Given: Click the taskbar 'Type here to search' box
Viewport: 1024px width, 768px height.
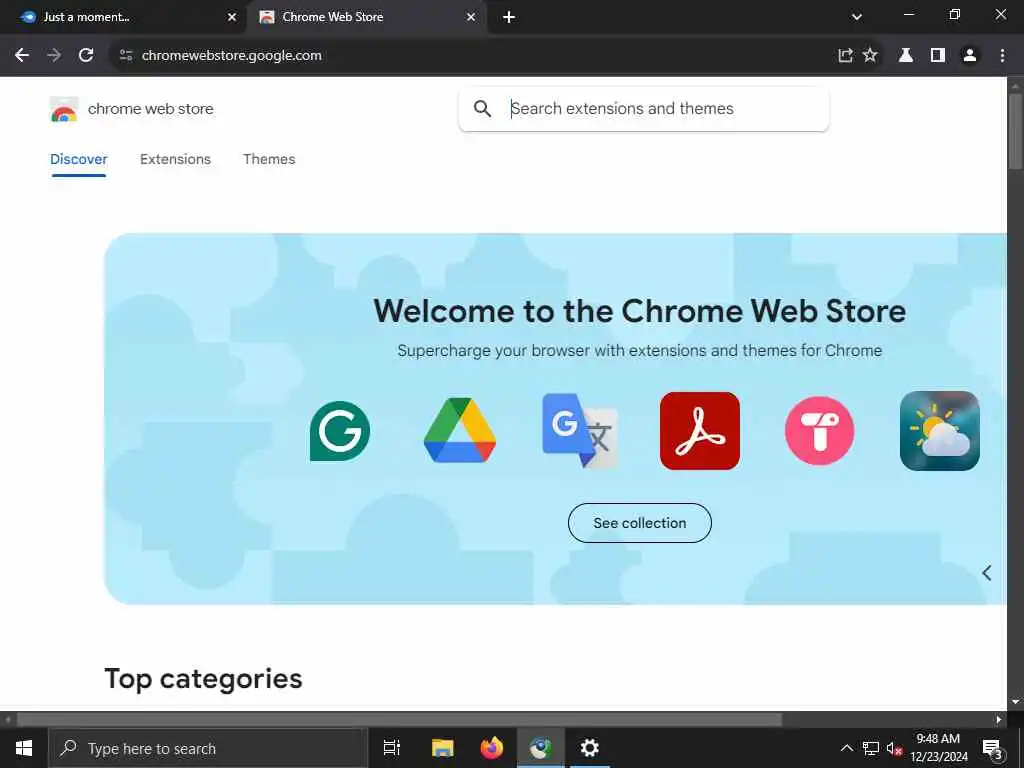Looking at the screenshot, I should tap(208, 748).
